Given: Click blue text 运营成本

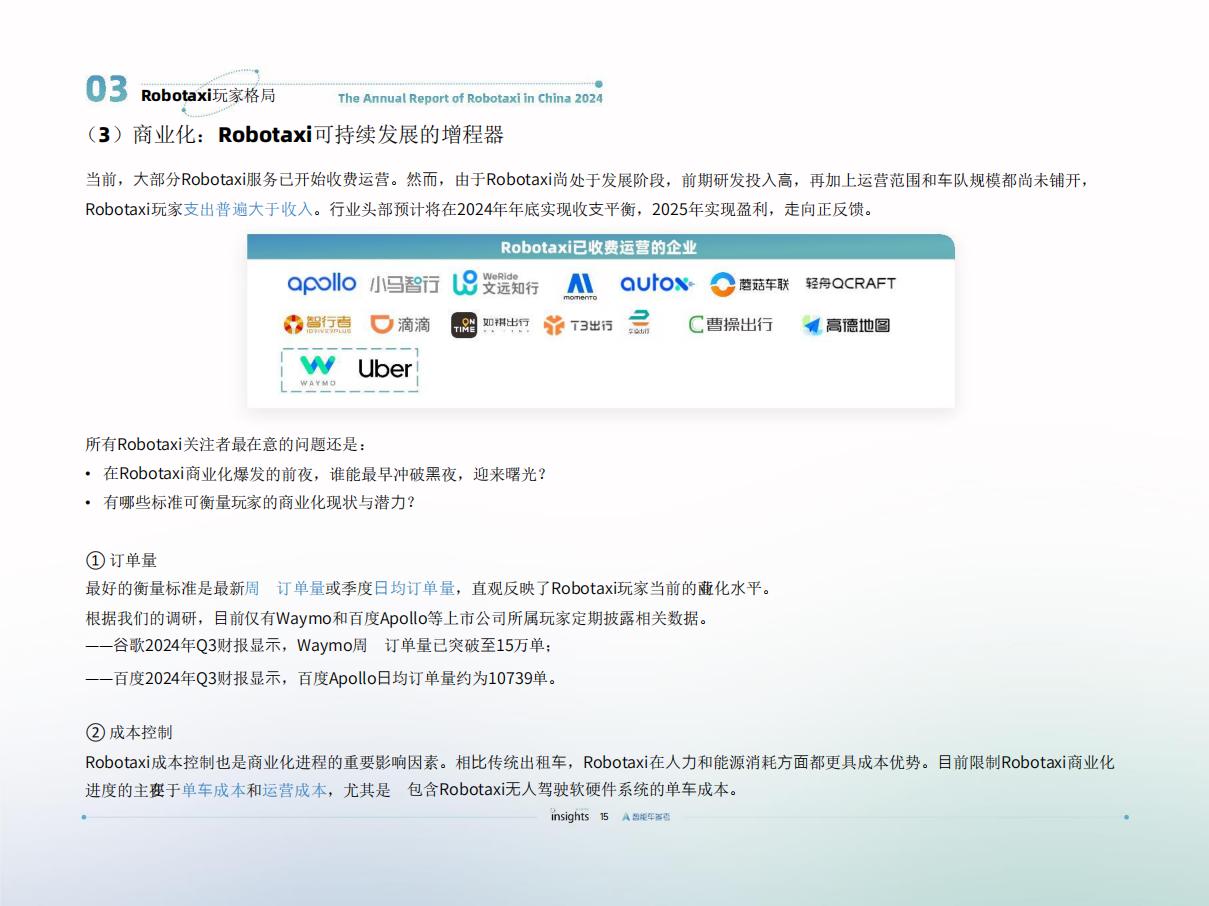Looking at the screenshot, I should click(x=295, y=790).
